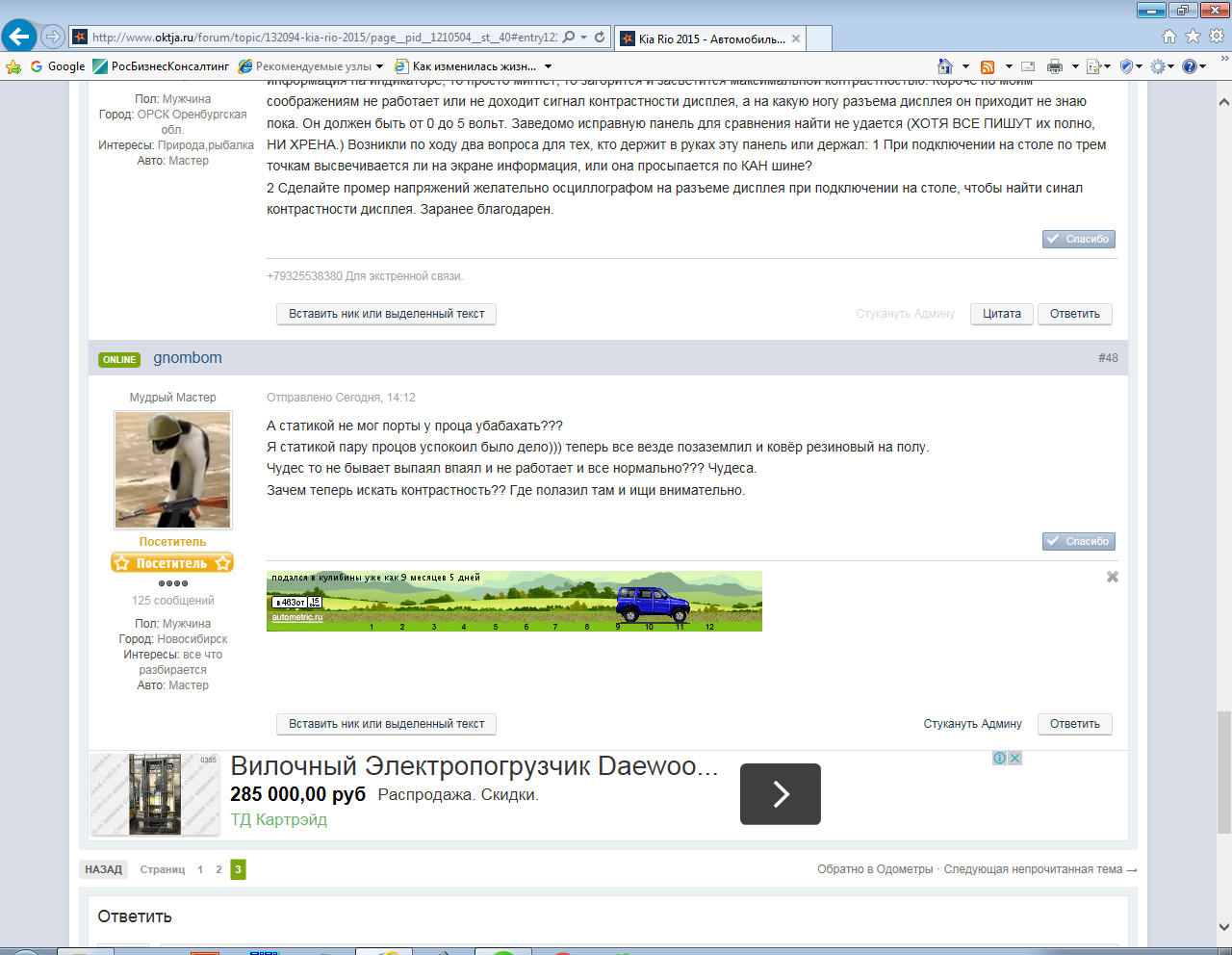Click the Home icon in command bar
The height and width of the screenshot is (955, 1232).
coord(945,66)
